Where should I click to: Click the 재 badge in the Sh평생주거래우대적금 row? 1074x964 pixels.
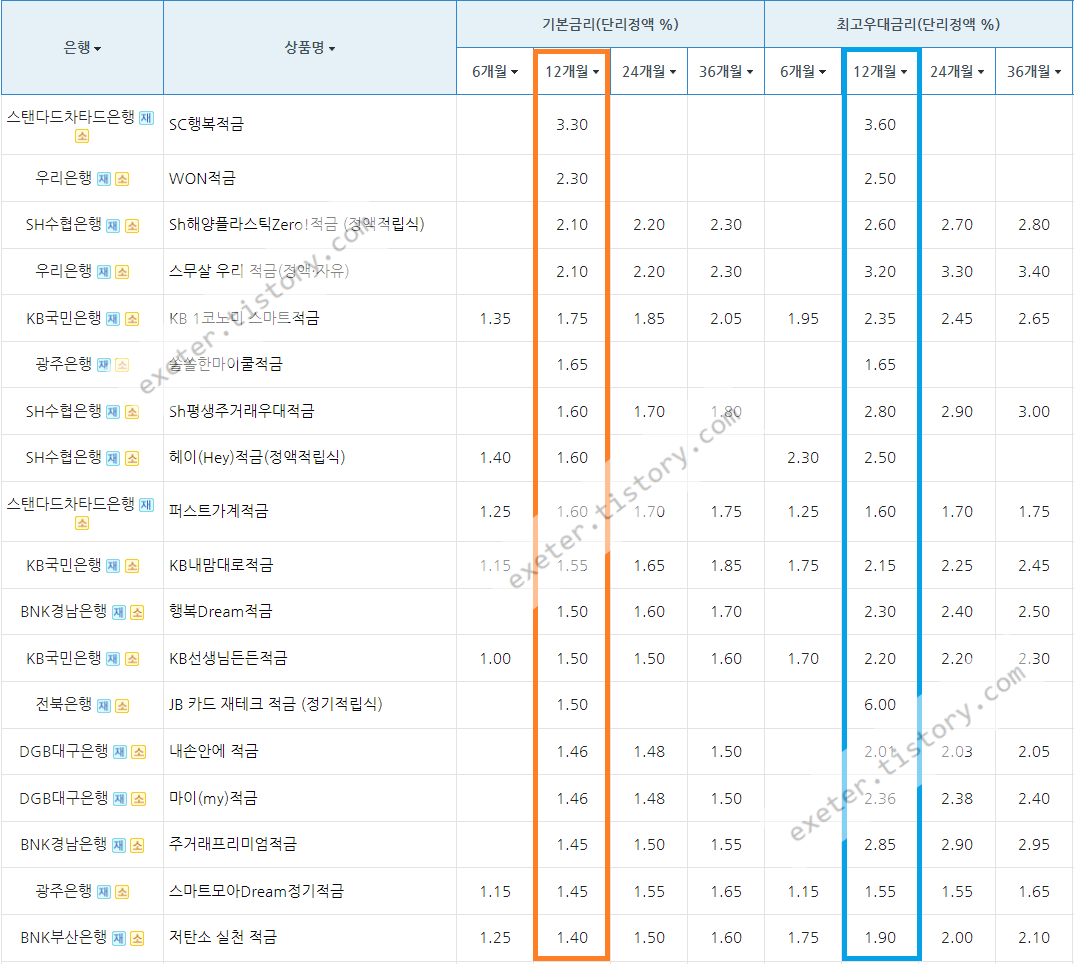(x=114, y=412)
